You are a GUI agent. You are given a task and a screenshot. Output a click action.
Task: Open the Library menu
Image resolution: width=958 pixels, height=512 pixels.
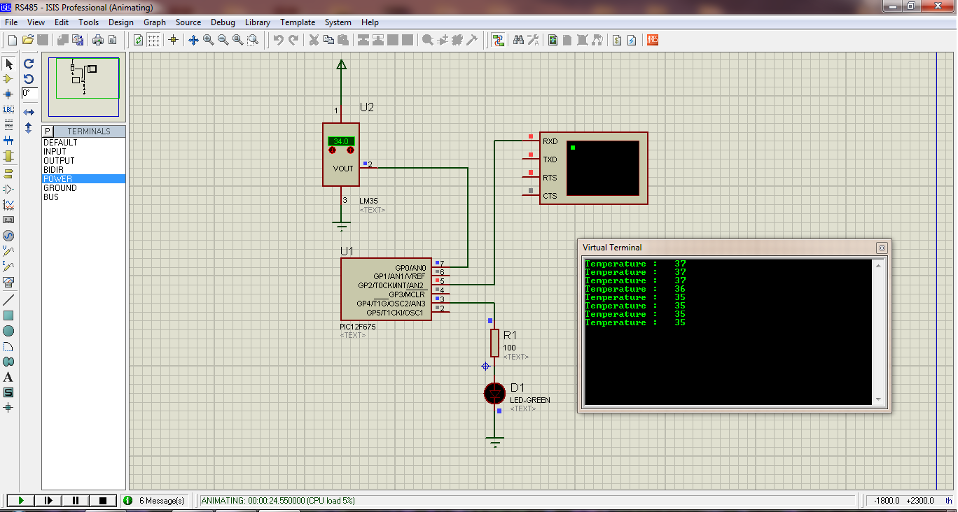[x=258, y=22]
